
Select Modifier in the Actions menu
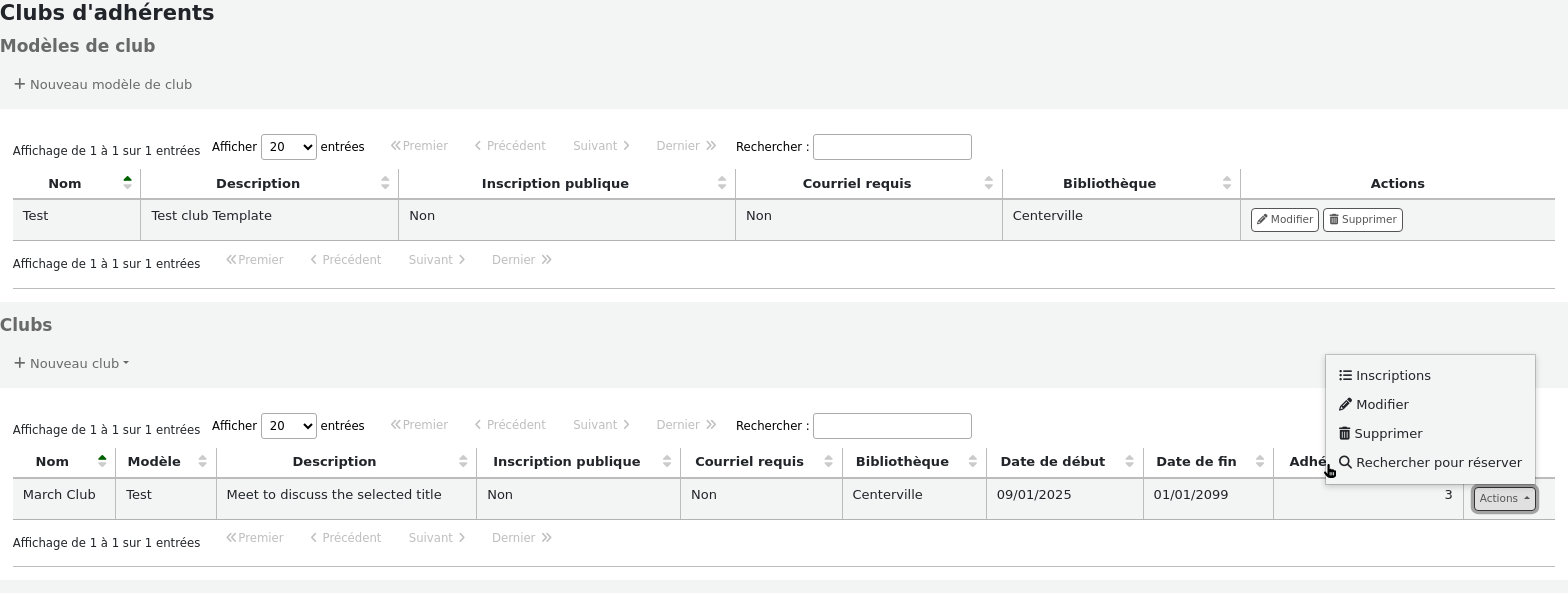tap(1382, 405)
